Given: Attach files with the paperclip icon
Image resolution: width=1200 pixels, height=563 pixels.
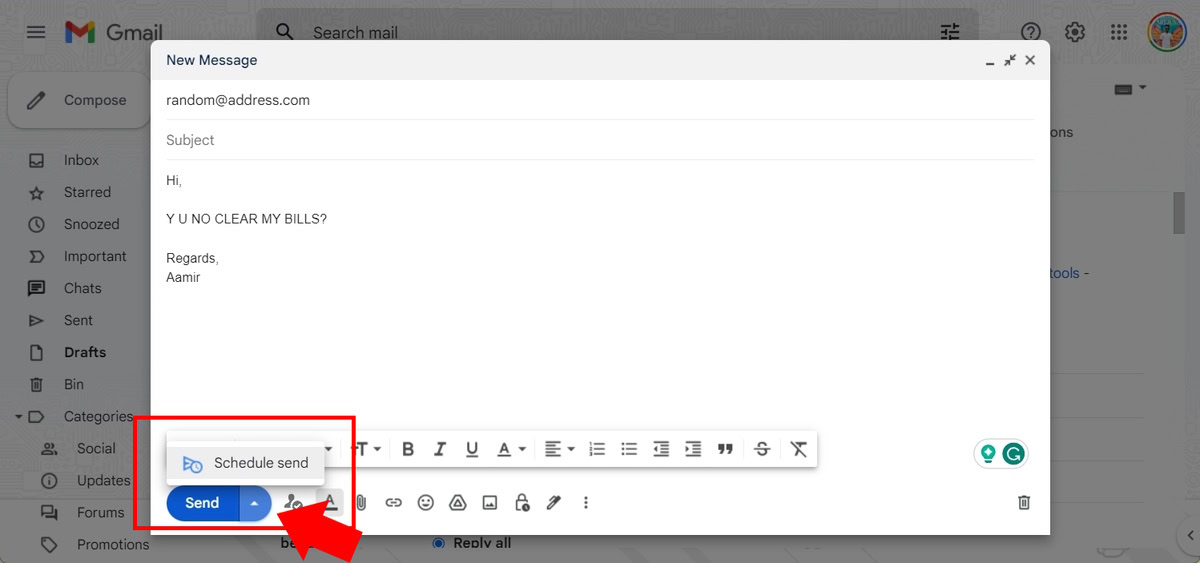Looking at the screenshot, I should [x=362, y=503].
